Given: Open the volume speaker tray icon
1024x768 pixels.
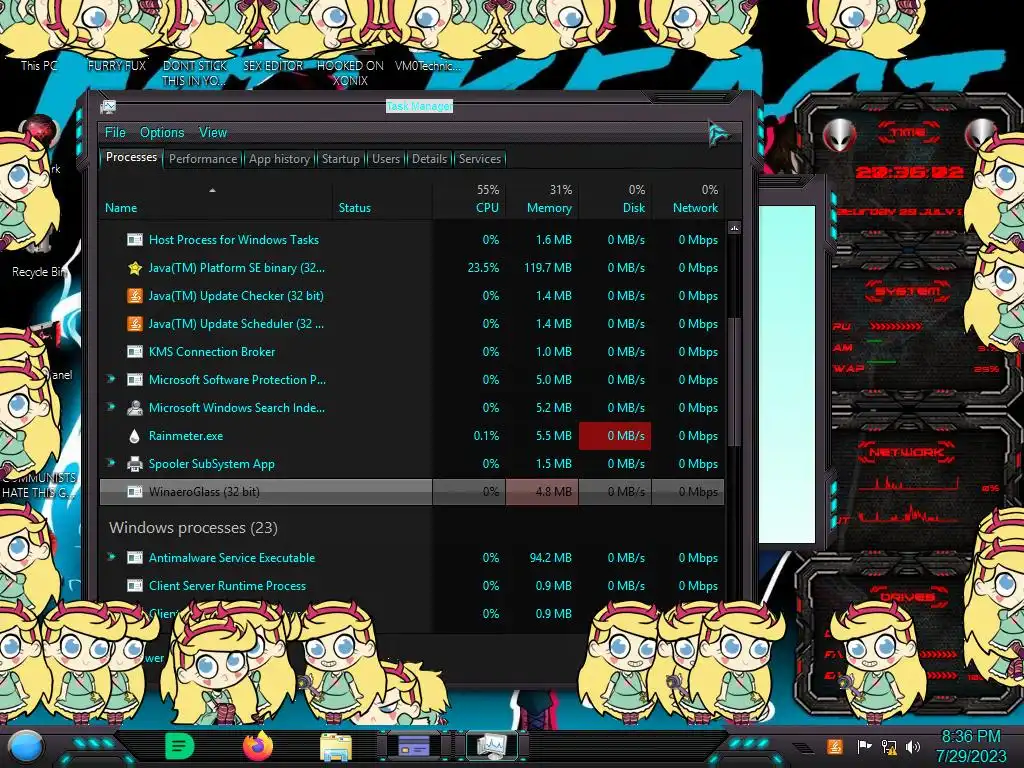Looking at the screenshot, I should pyautogui.click(x=913, y=746).
